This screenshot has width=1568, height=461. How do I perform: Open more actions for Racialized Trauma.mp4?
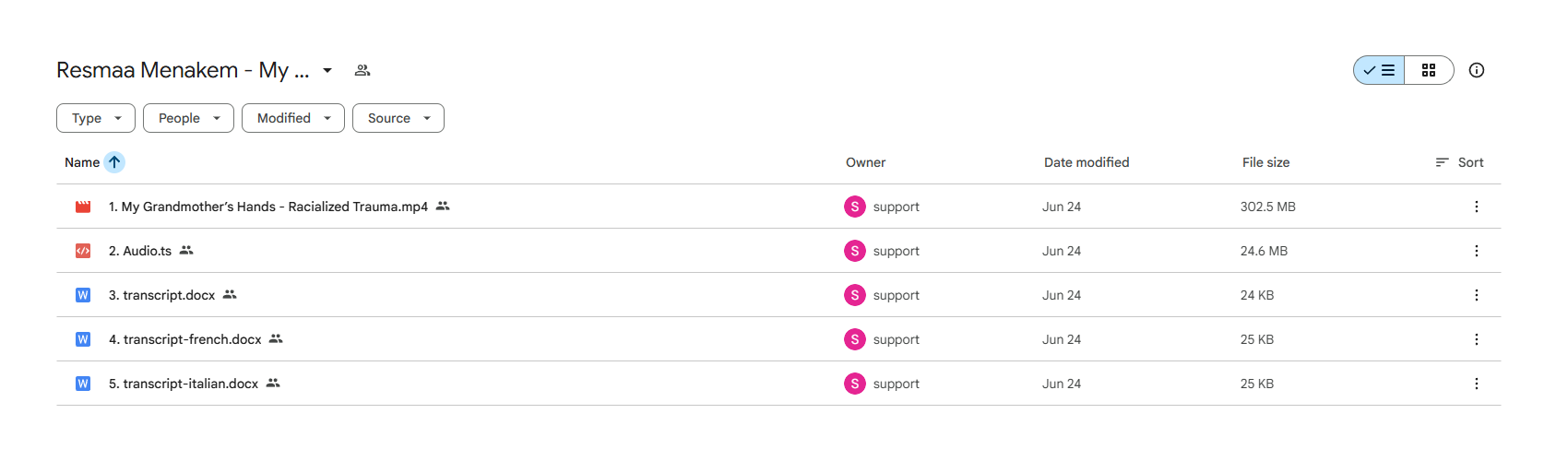1477,207
